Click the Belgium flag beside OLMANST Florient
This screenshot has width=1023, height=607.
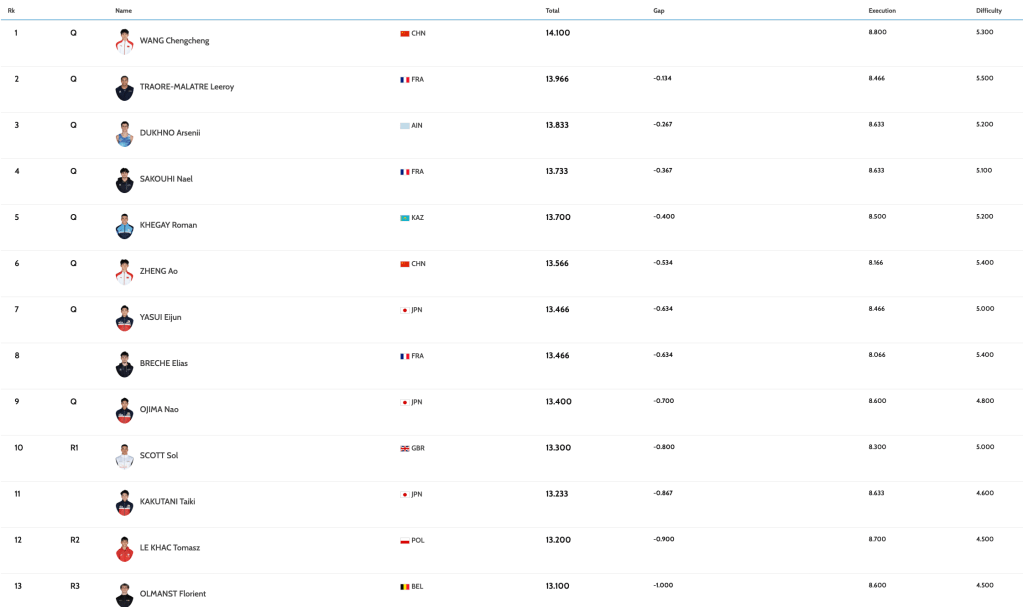pos(405,586)
